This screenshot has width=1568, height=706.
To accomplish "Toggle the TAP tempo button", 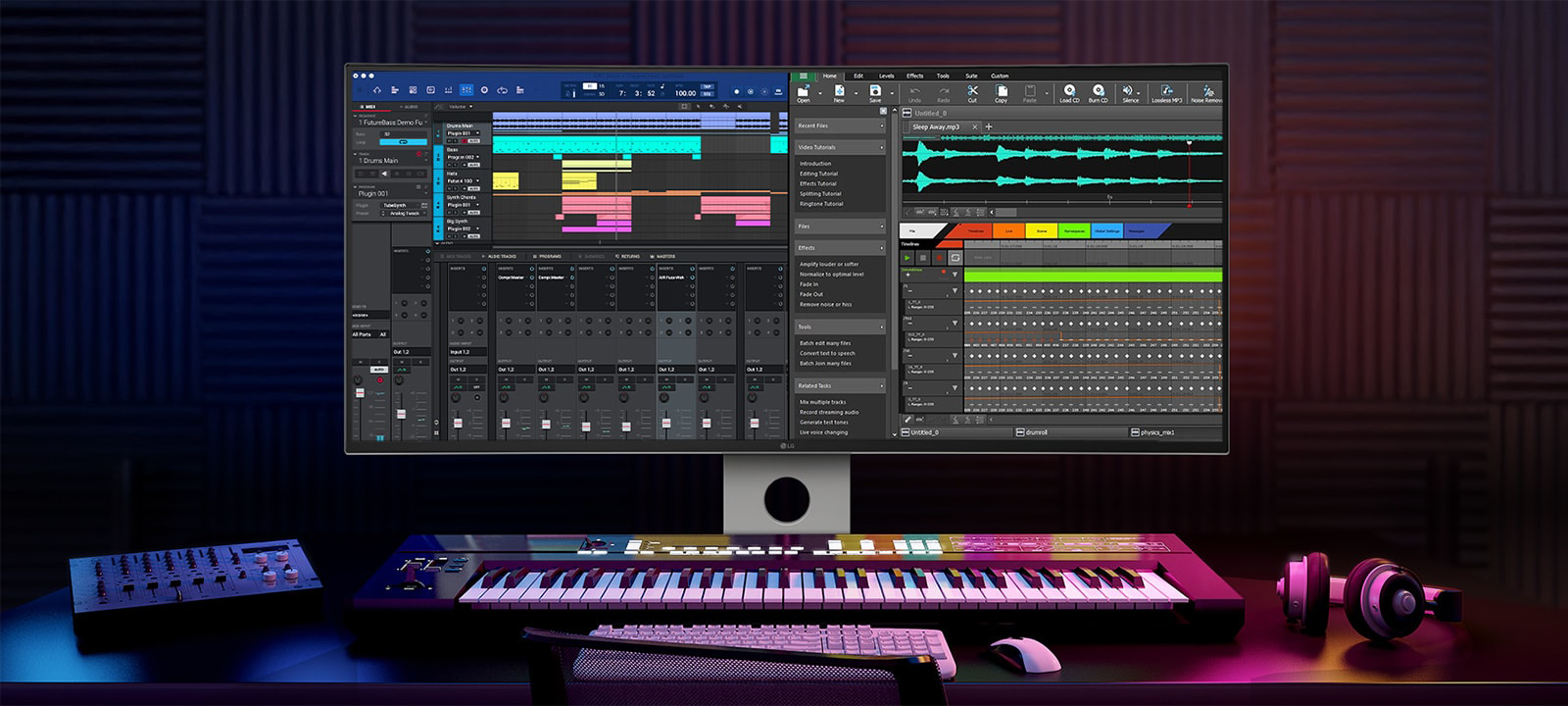I will click(707, 86).
